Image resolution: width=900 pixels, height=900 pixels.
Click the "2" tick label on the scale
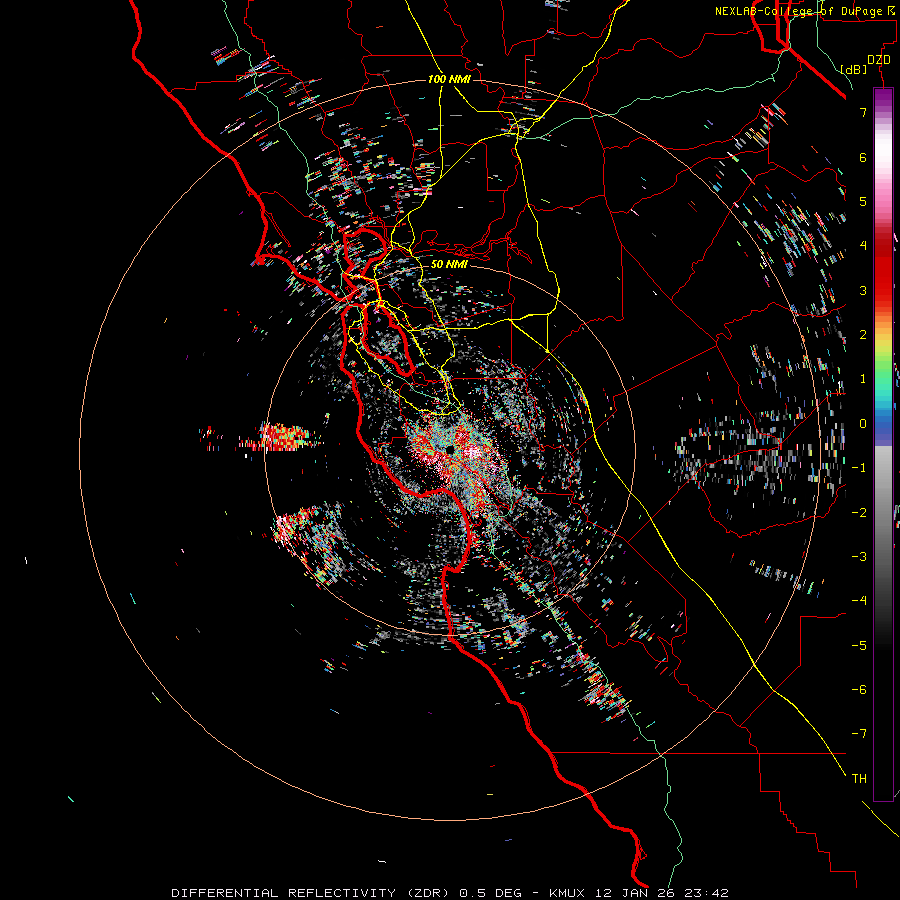[x=863, y=335]
